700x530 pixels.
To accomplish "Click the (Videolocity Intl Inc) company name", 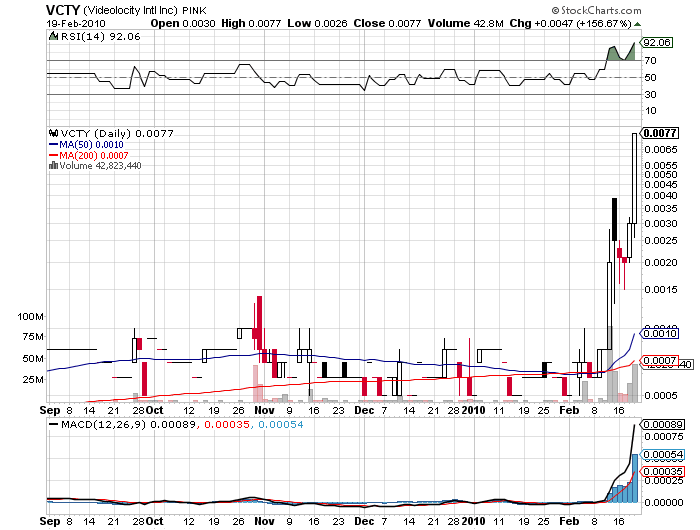I will [x=130, y=10].
